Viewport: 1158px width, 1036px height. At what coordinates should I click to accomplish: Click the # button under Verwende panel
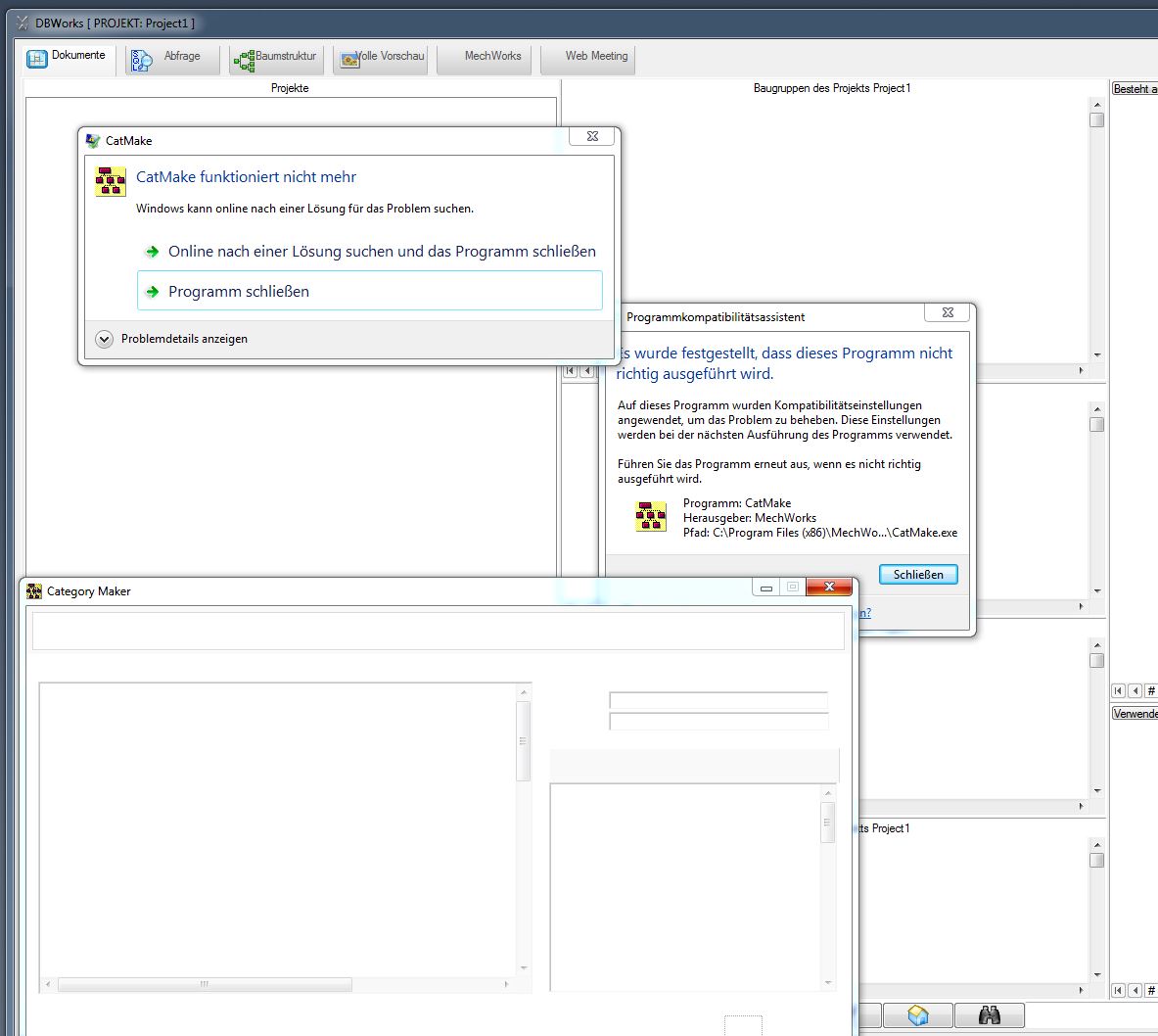1150,990
